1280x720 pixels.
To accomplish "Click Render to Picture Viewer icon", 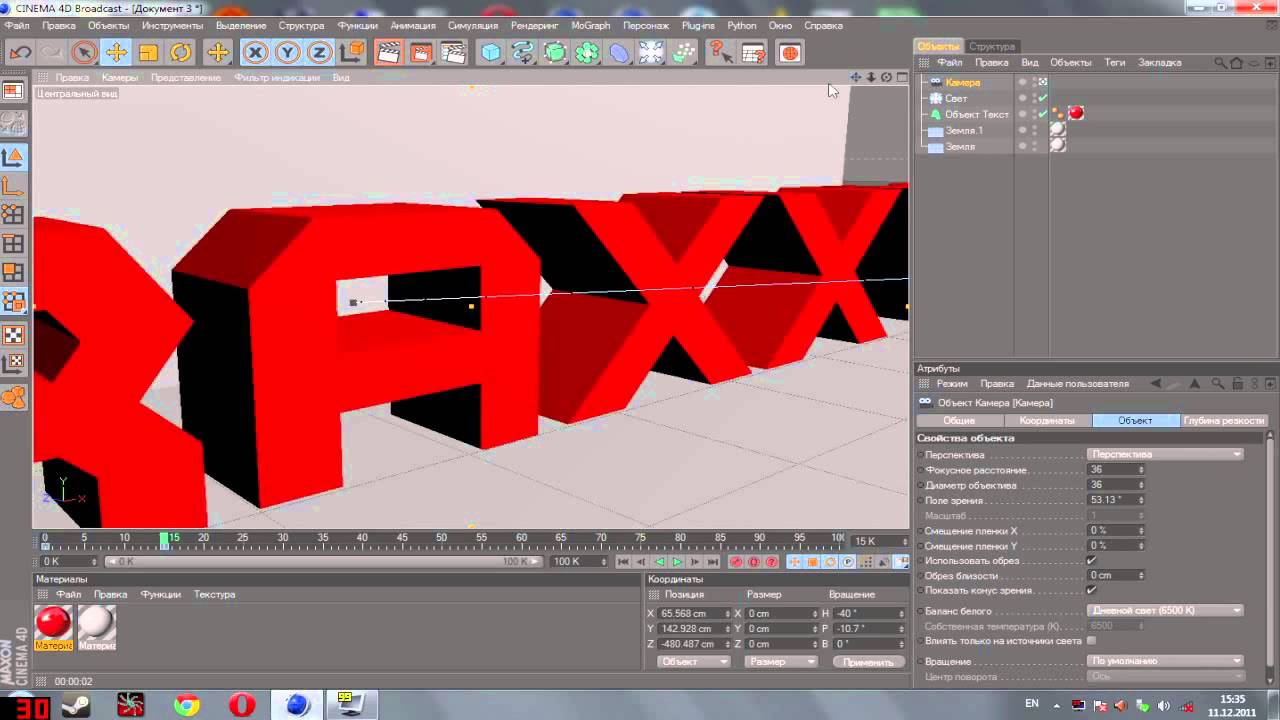I will 421,52.
